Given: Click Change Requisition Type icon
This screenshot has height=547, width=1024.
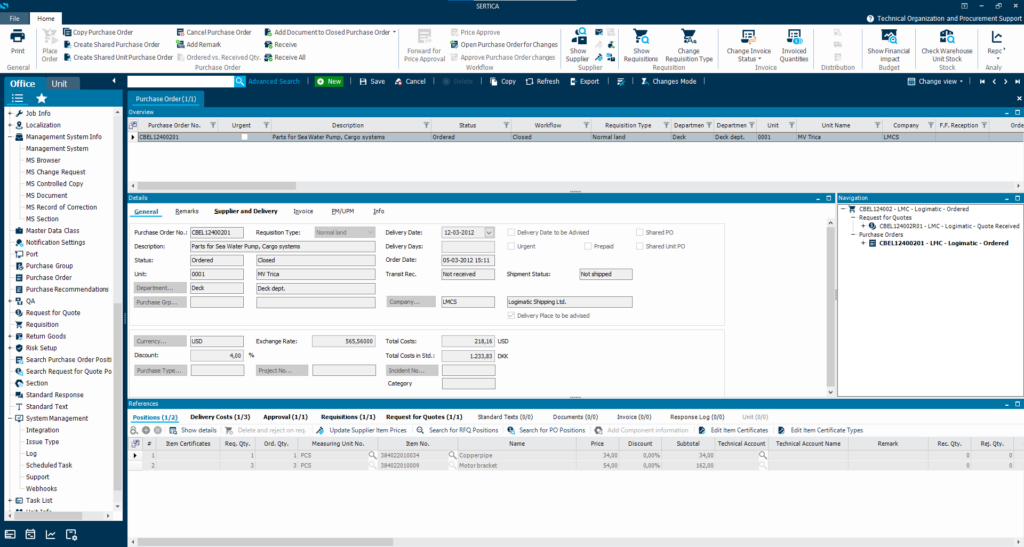Looking at the screenshot, I should (688, 45).
